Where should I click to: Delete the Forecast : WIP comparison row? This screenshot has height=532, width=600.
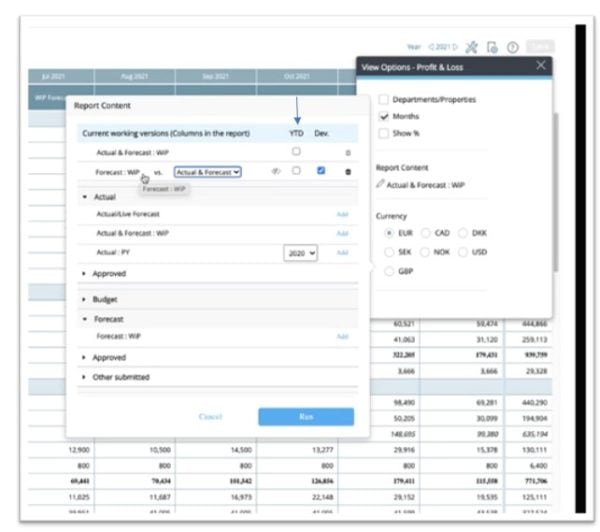[x=348, y=172]
